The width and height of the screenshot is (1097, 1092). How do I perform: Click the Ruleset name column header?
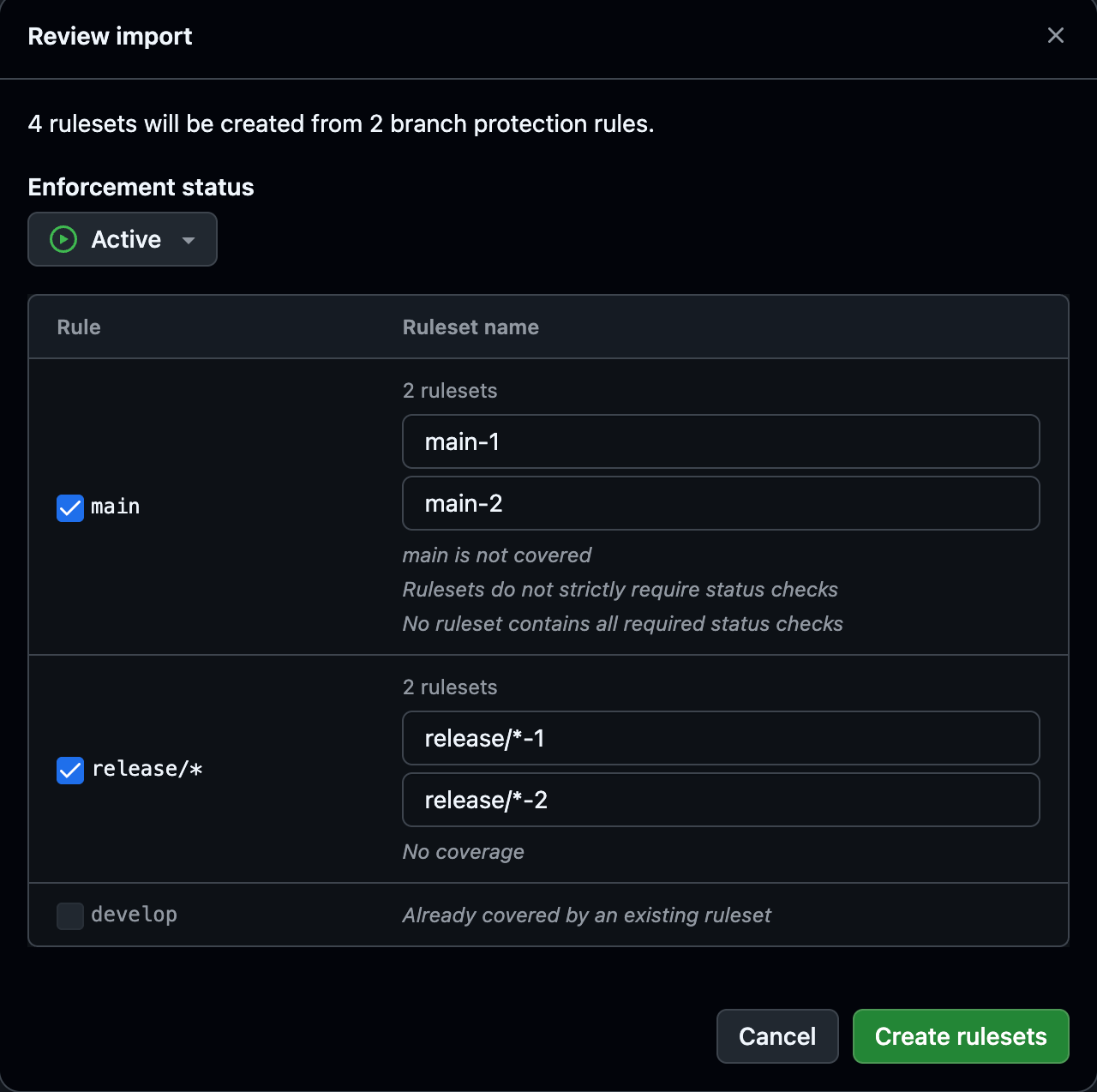pos(470,327)
